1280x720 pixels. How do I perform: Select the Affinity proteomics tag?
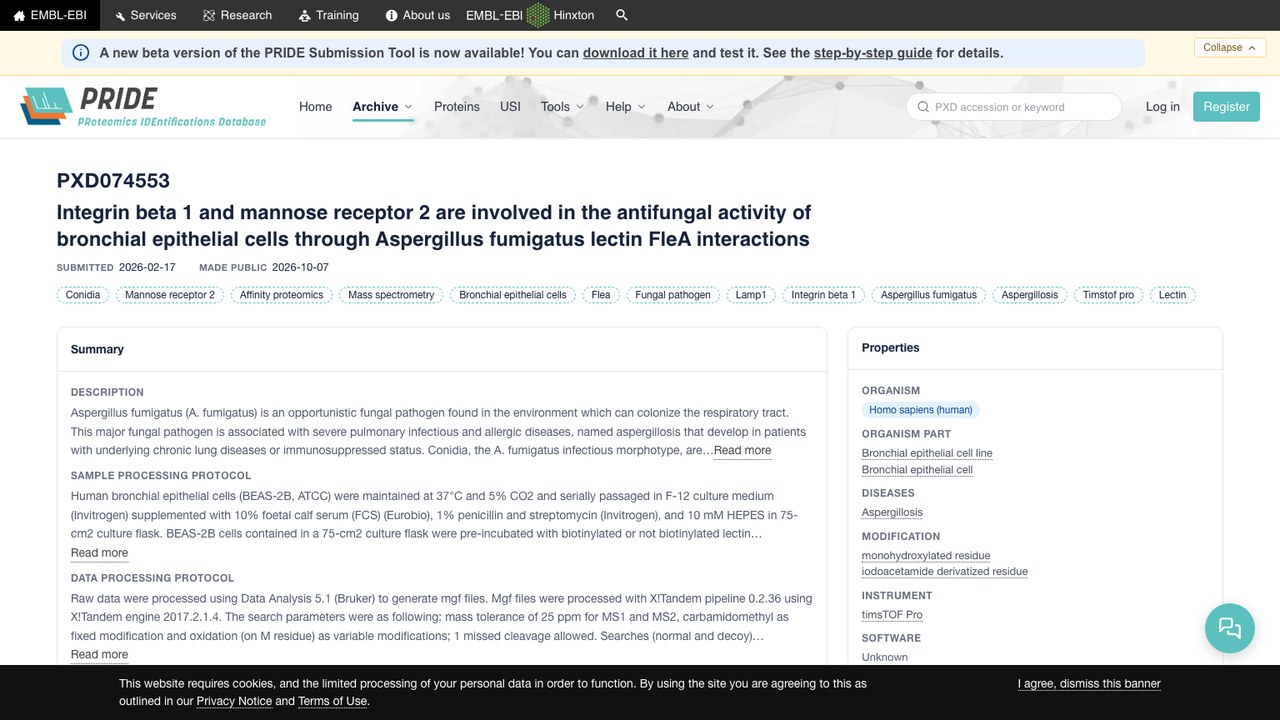pos(282,295)
